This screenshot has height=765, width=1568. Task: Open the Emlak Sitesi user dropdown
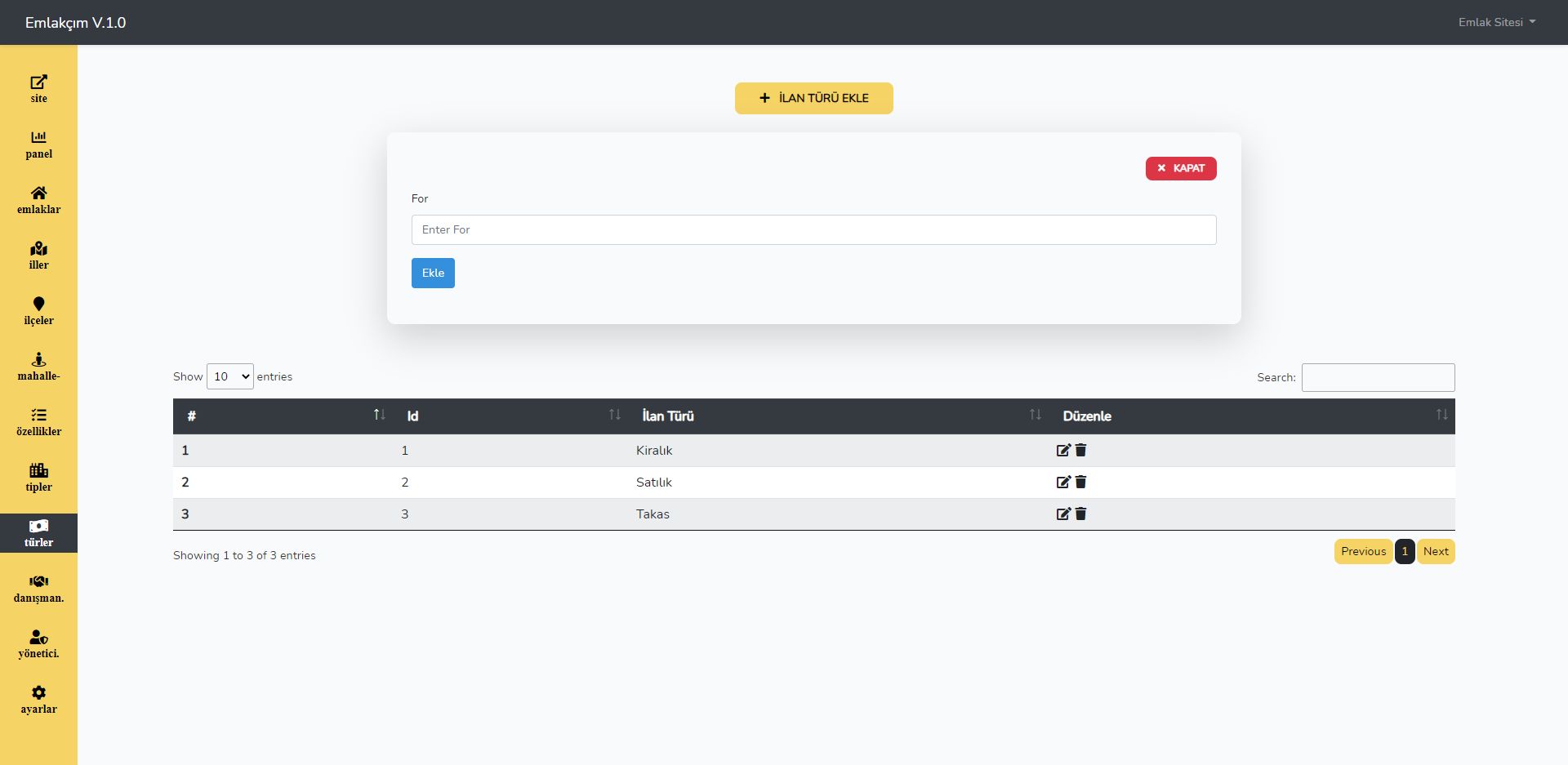[1497, 22]
